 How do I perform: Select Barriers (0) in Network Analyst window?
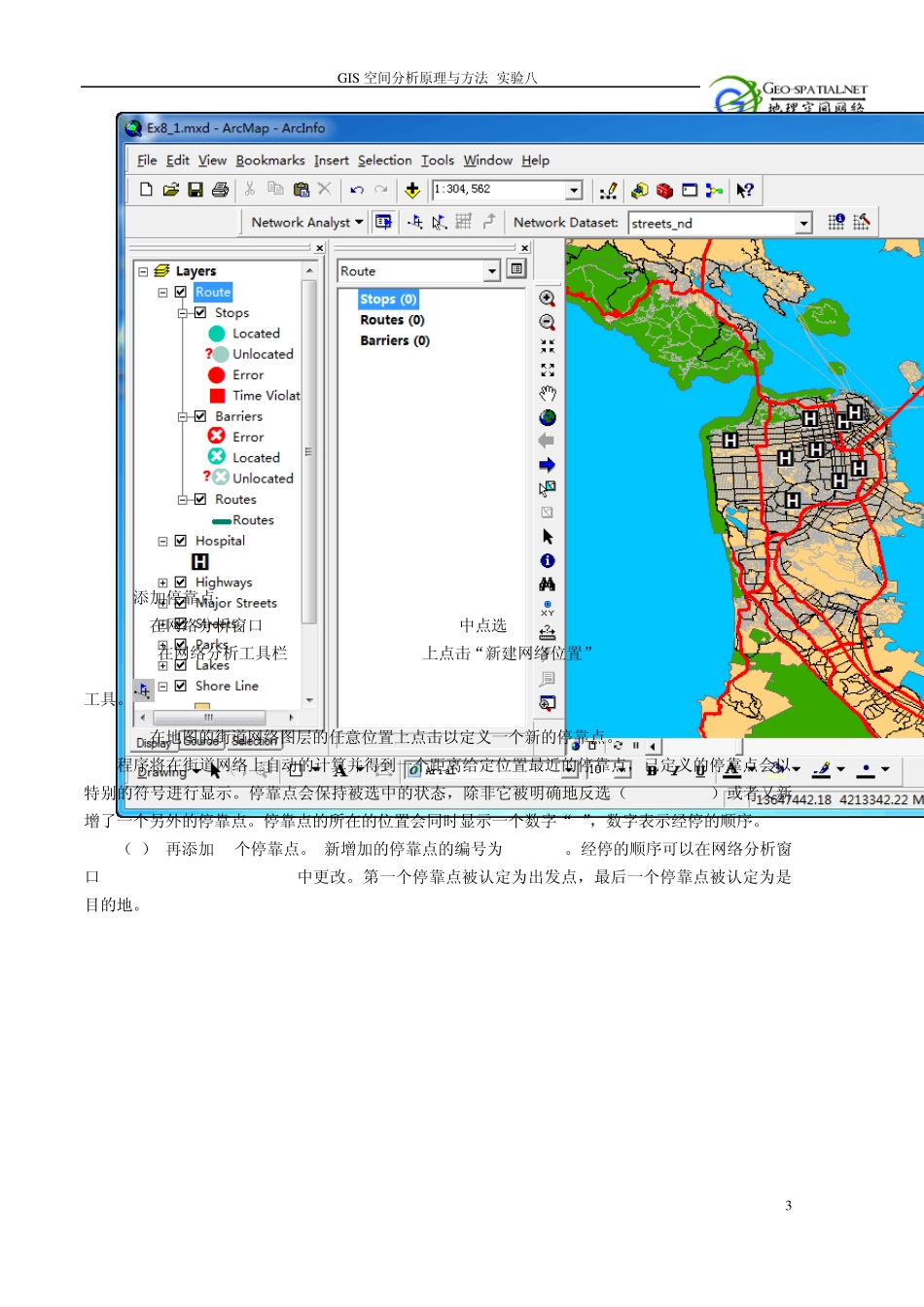click(395, 340)
